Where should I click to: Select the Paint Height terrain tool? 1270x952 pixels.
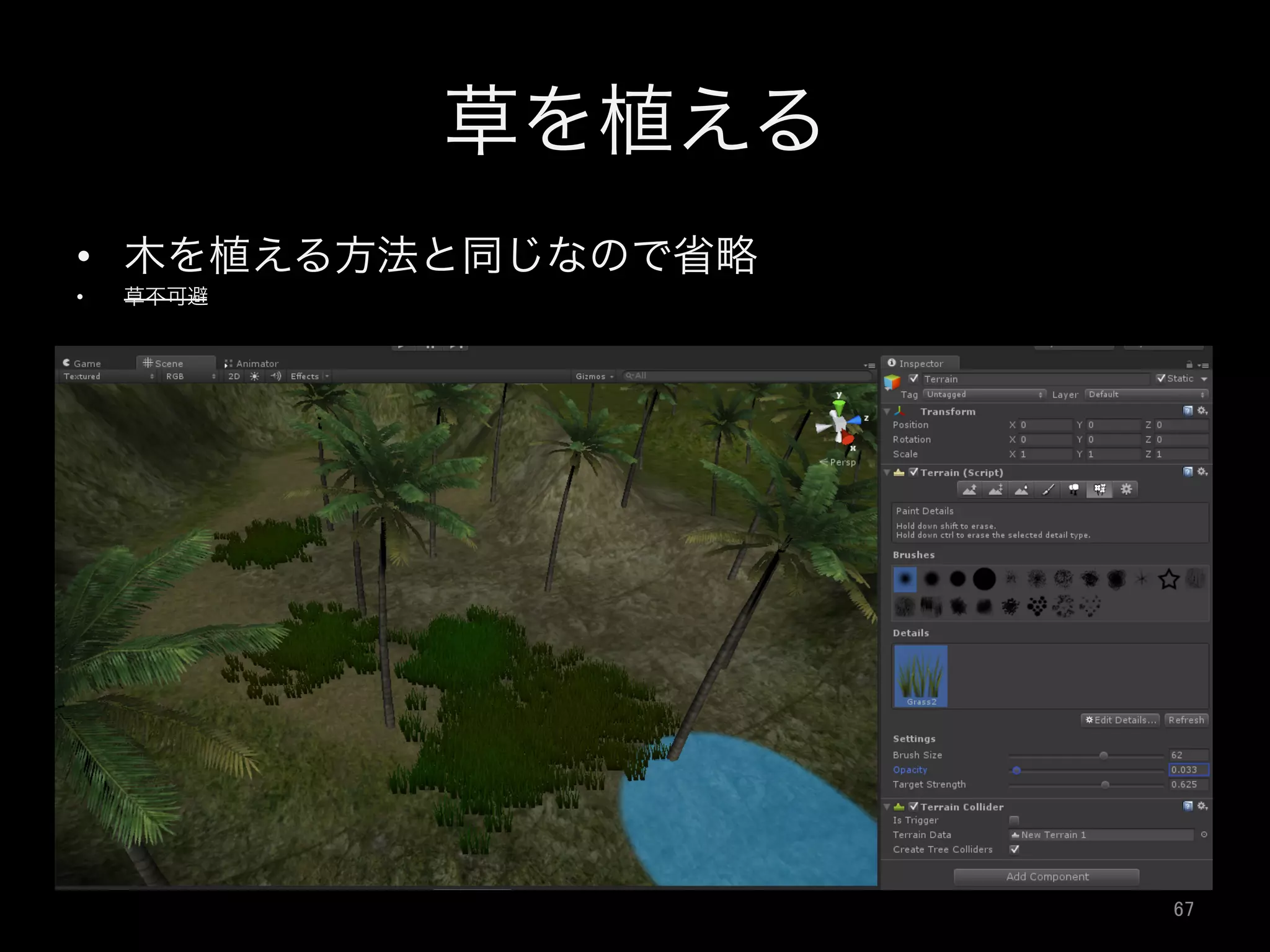click(x=996, y=490)
